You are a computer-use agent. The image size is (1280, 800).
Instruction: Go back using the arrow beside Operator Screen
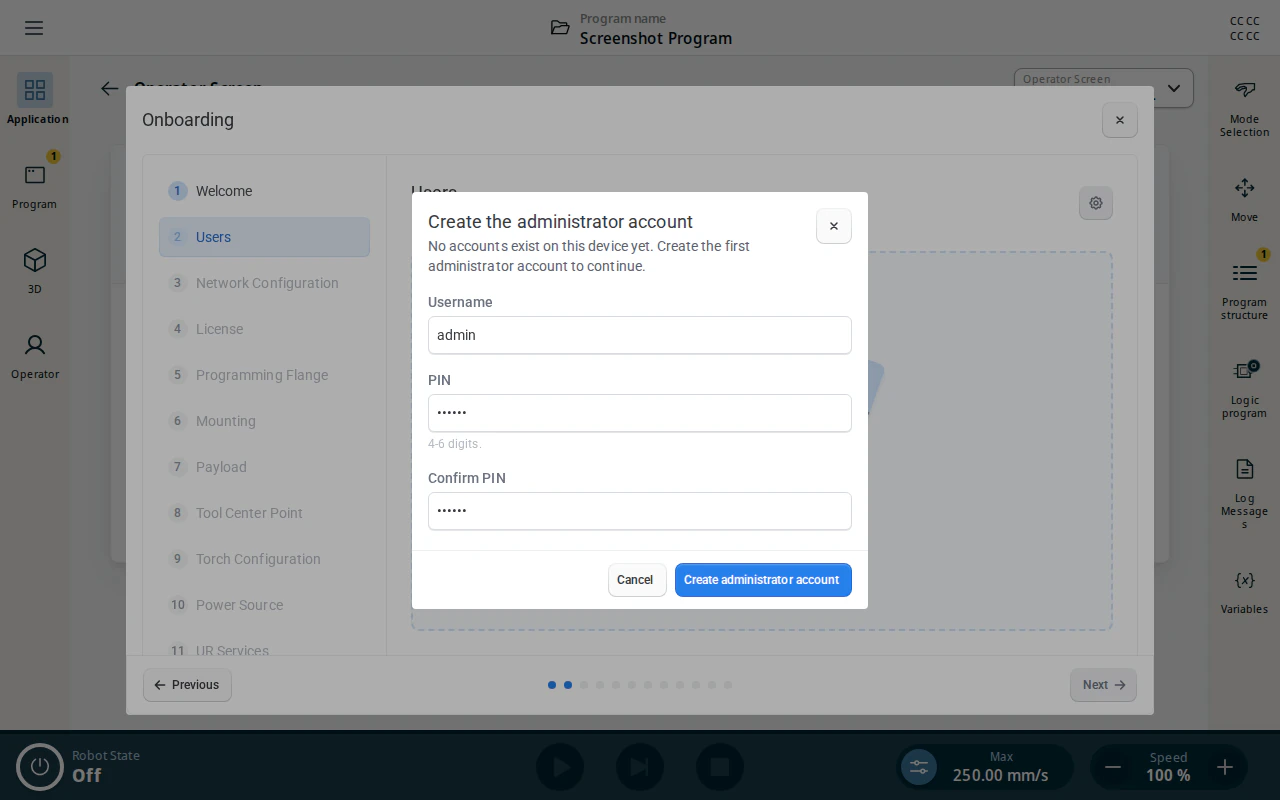(110, 88)
